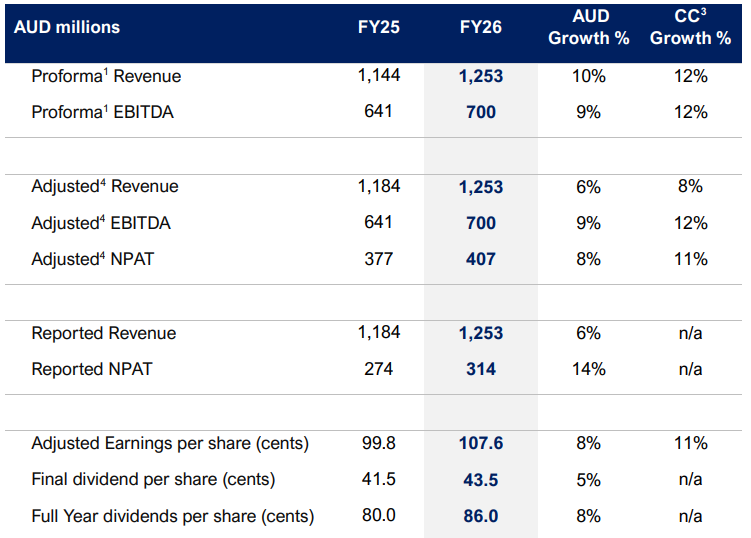
Task: Click Reported Revenue AUD growth 6%
Action: tap(589, 333)
